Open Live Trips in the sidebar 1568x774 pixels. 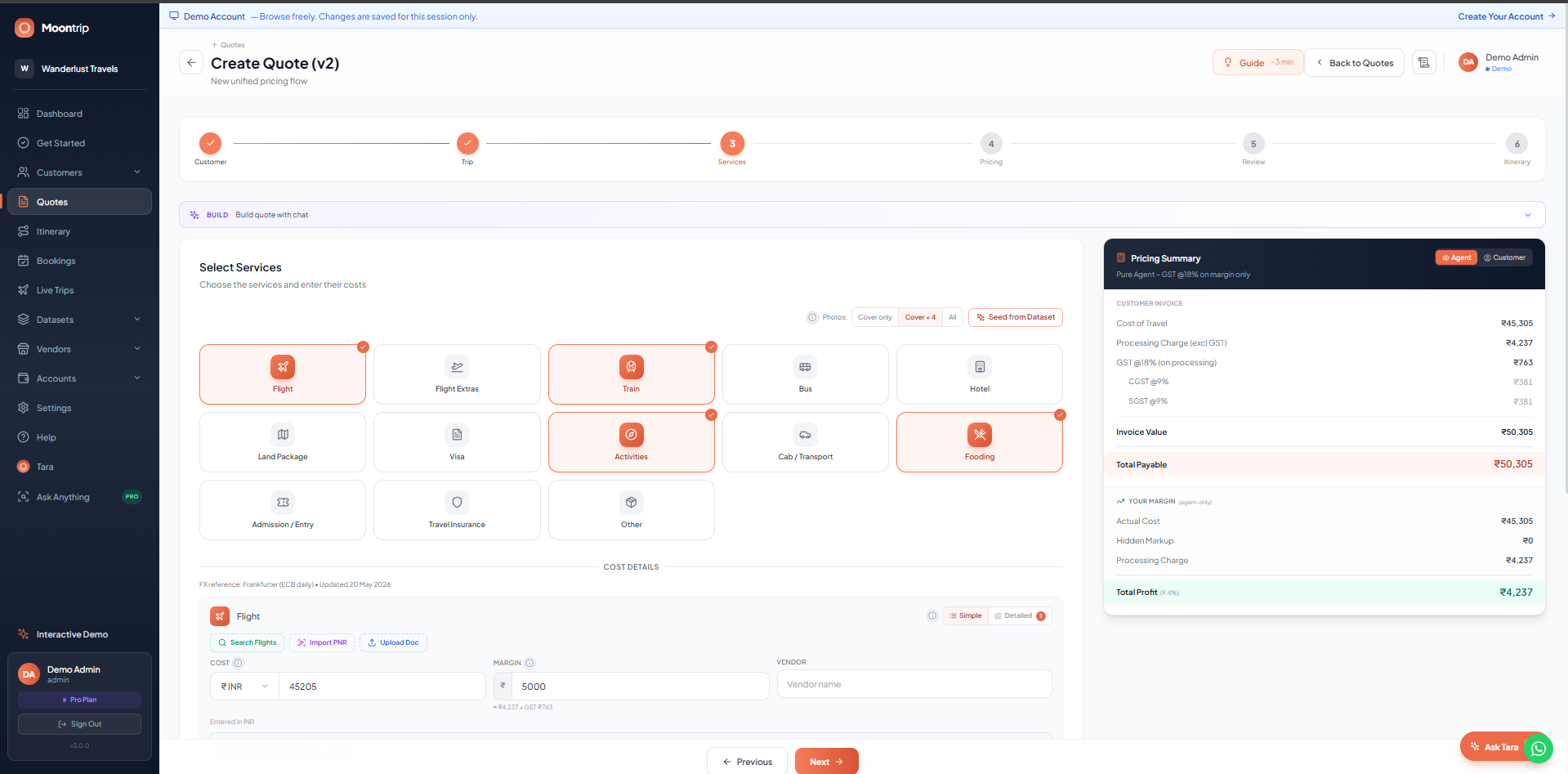pos(79,290)
